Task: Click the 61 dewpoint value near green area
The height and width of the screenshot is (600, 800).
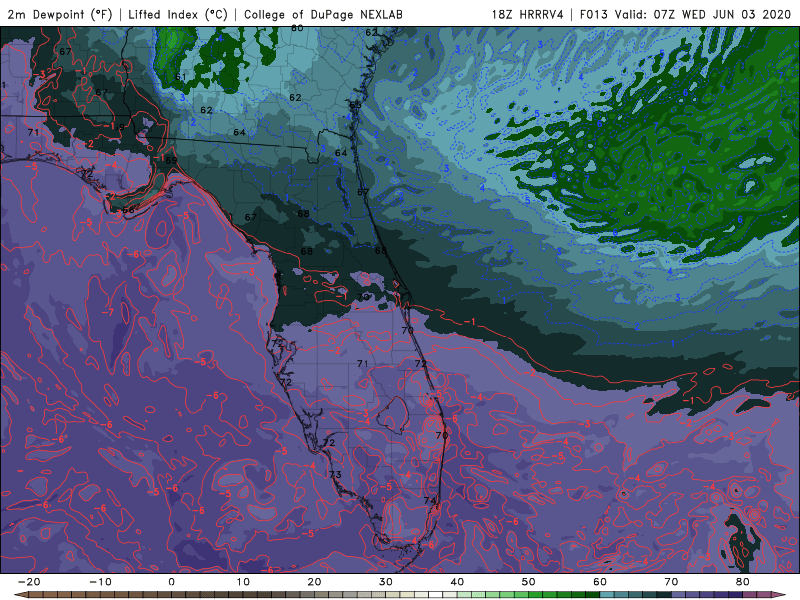Action: (x=181, y=77)
